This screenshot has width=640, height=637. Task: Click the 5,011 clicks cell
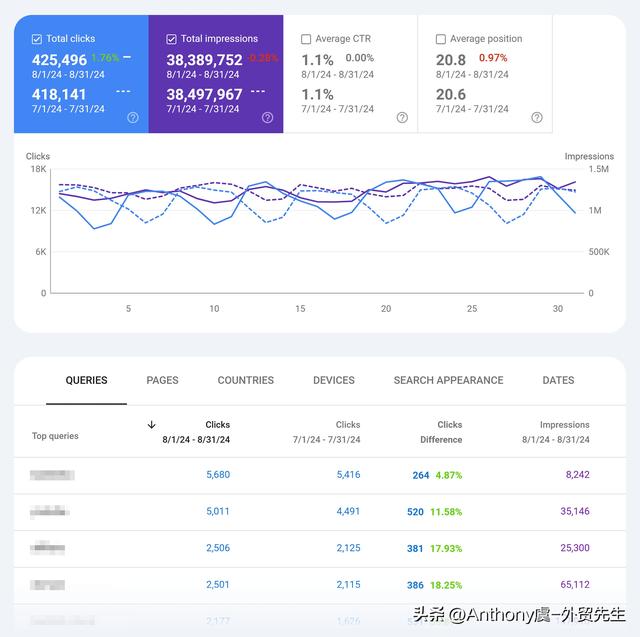(218, 511)
